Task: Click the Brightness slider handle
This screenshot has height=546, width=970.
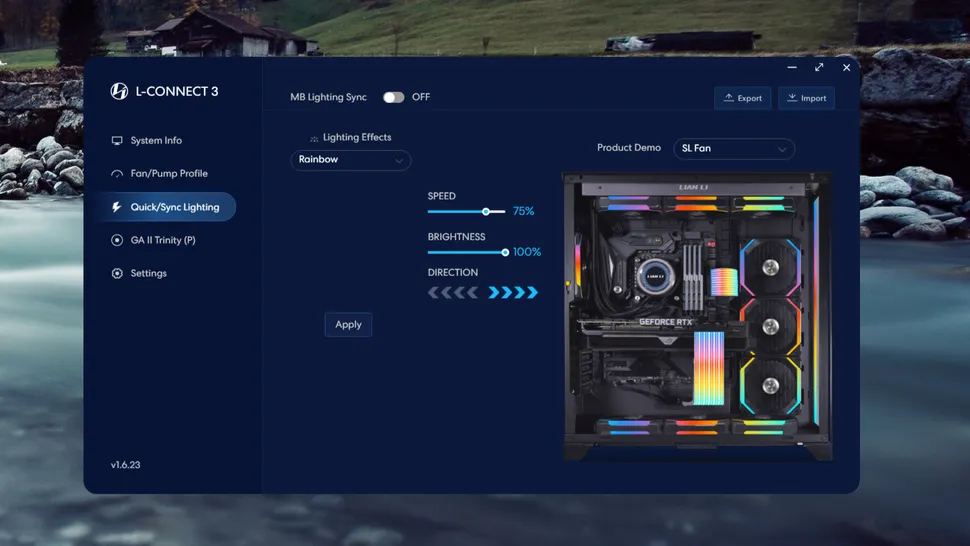Action: [505, 252]
